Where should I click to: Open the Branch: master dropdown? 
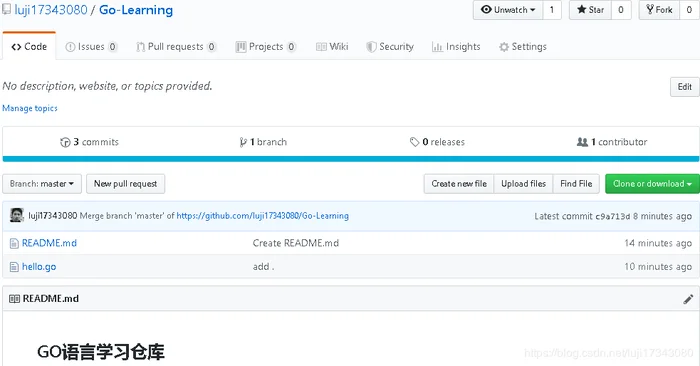coord(42,184)
